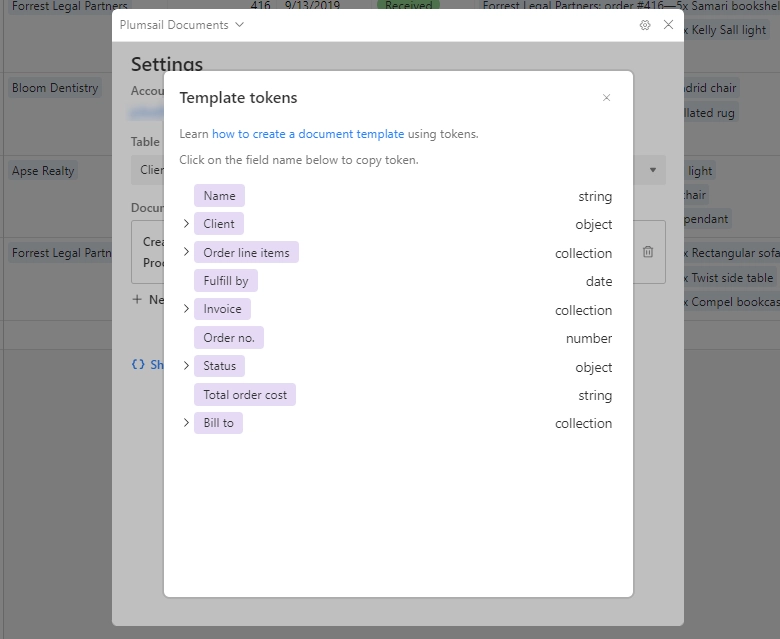Copy the Order no. token
Image resolution: width=780 pixels, height=639 pixels.
point(229,338)
